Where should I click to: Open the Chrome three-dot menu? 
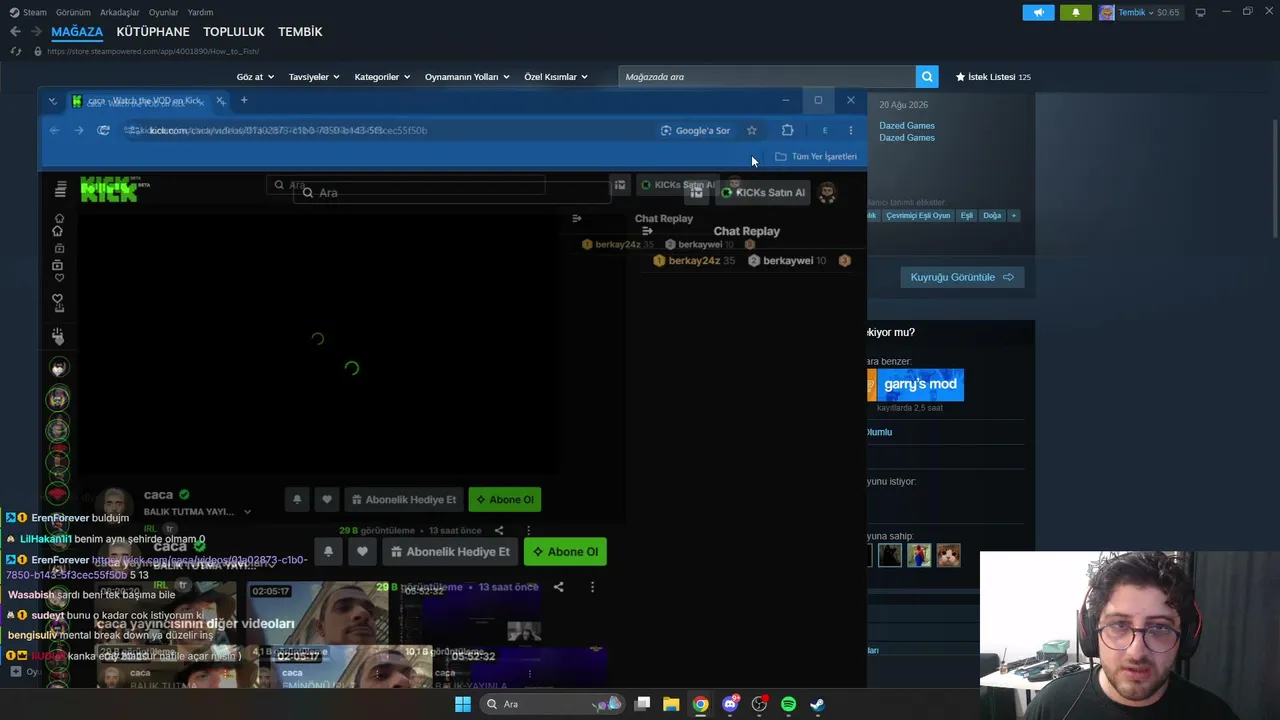(x=851, y=130)
